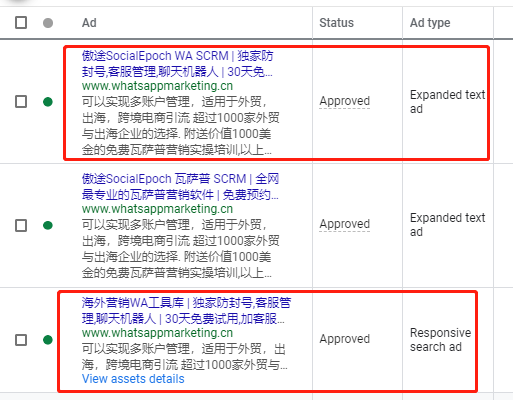Image resolution: width=513 pixels, height=400 pixels.
Task: Select checkbox for the 瓦萨普 SCRM ad row
Action: coord(21,225)
